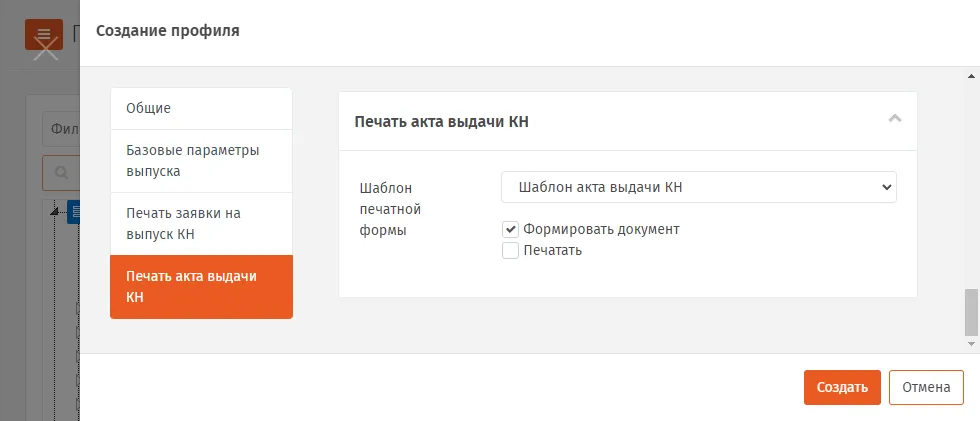This screenshot has width=980, height=421.
Task: Cancel with the Отмена button
Action: [926, 387]
